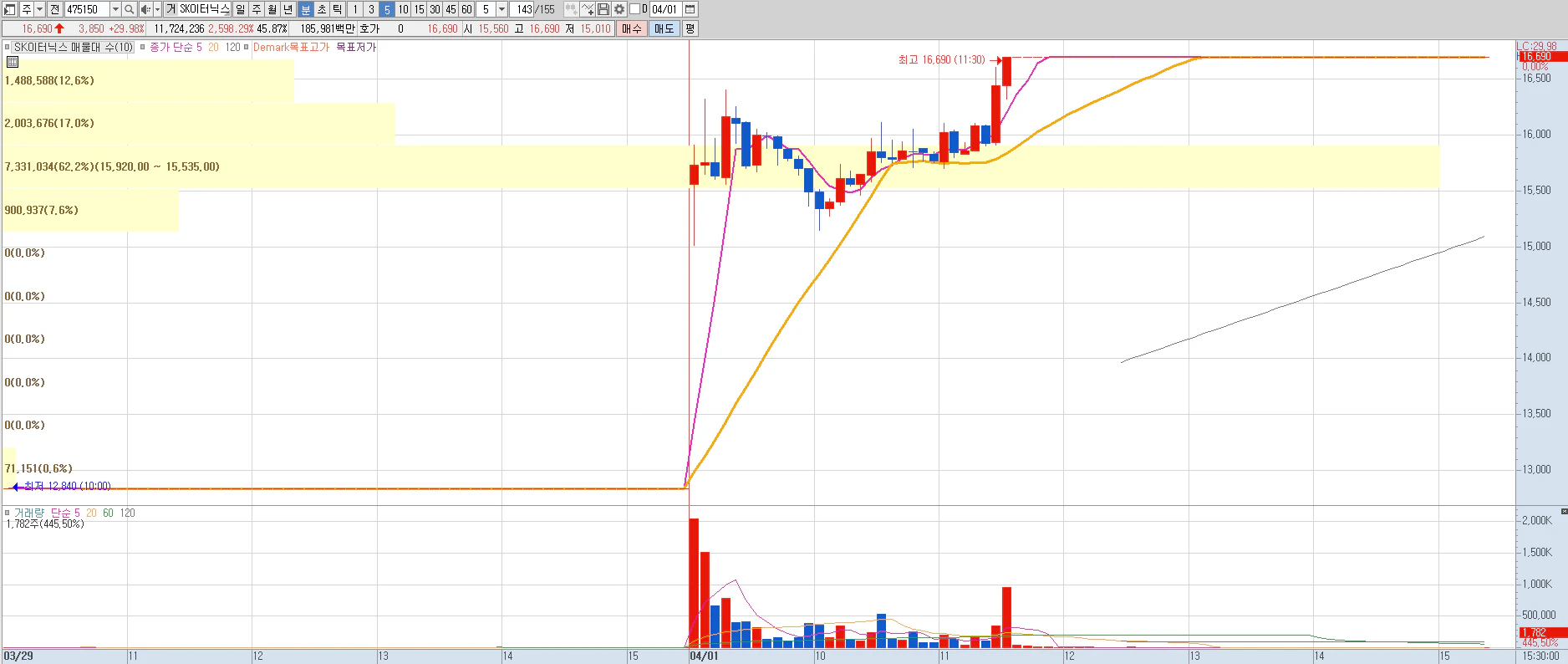Toggle 종가 단순 moving average legend marker
The height and width of the screenshot is (664, 1568).
[143, 48]
